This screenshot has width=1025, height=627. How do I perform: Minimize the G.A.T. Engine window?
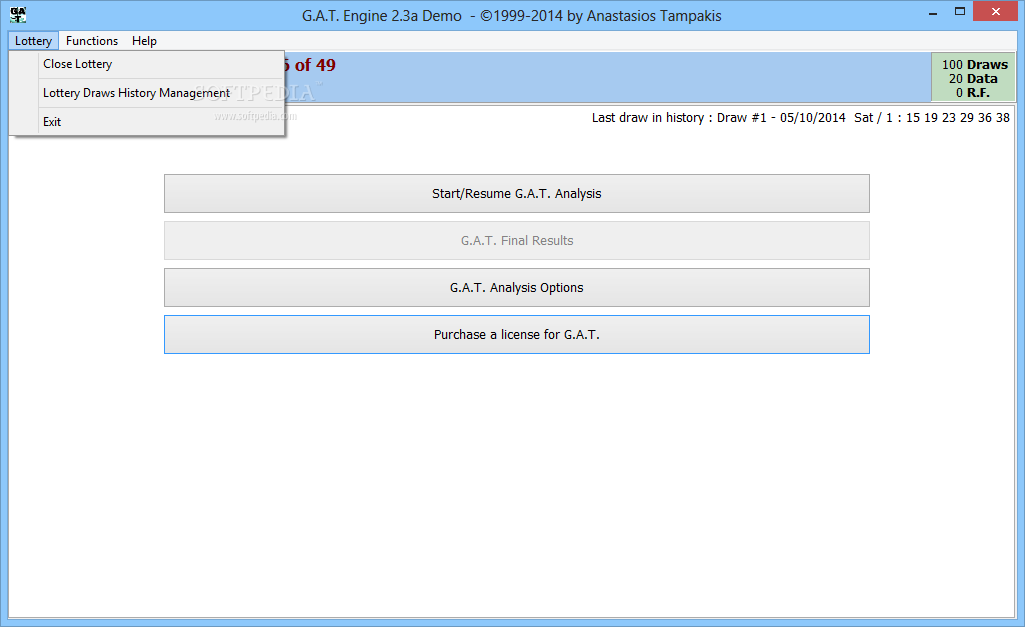point(933,12)
